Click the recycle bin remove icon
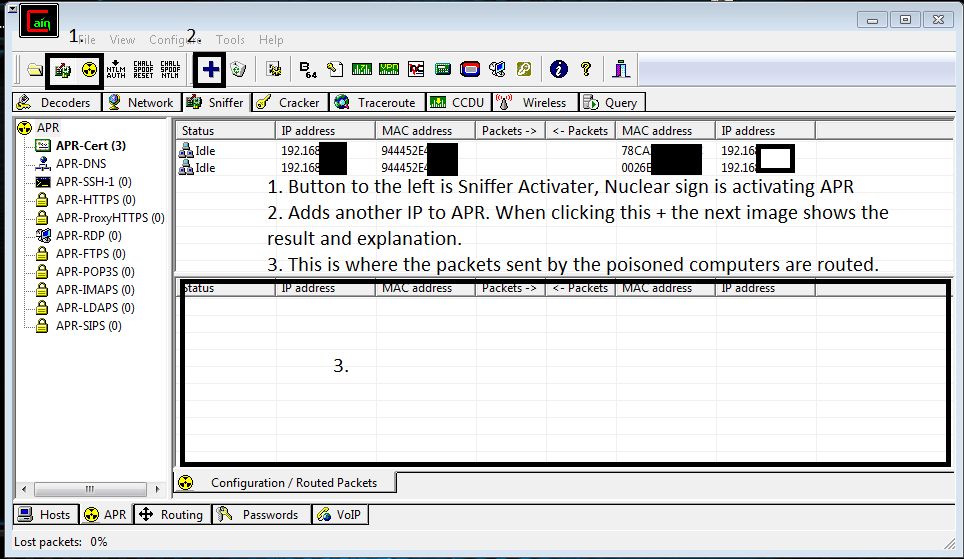 click(238, 69)
